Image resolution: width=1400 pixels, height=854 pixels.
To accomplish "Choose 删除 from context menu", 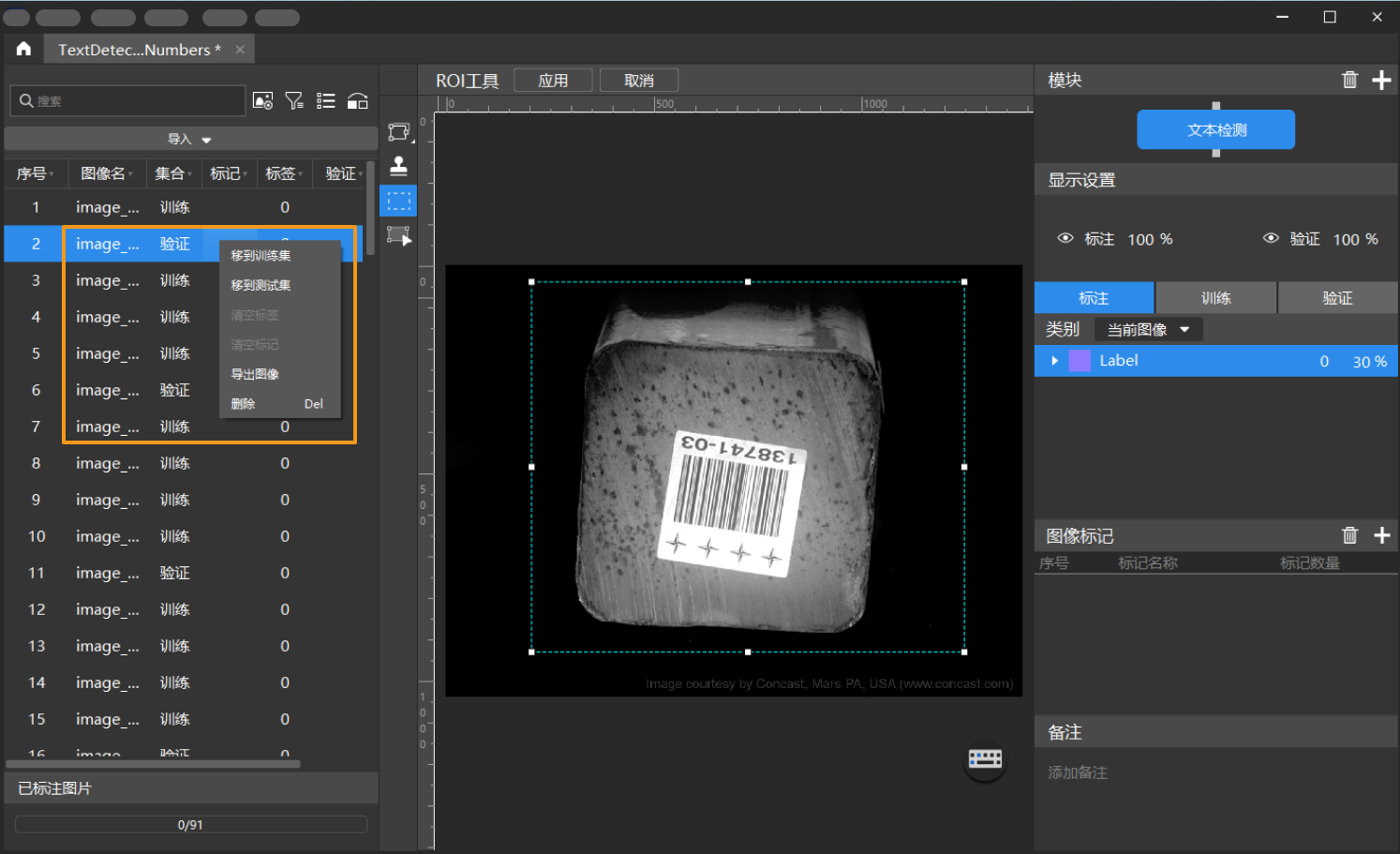I will pyautogui.click(x=277, y=404).
